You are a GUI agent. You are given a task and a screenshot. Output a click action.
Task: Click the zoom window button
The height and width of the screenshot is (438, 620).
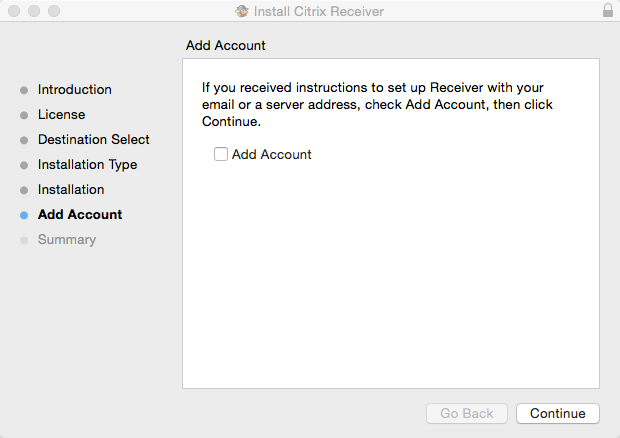[x=54, y=11]
